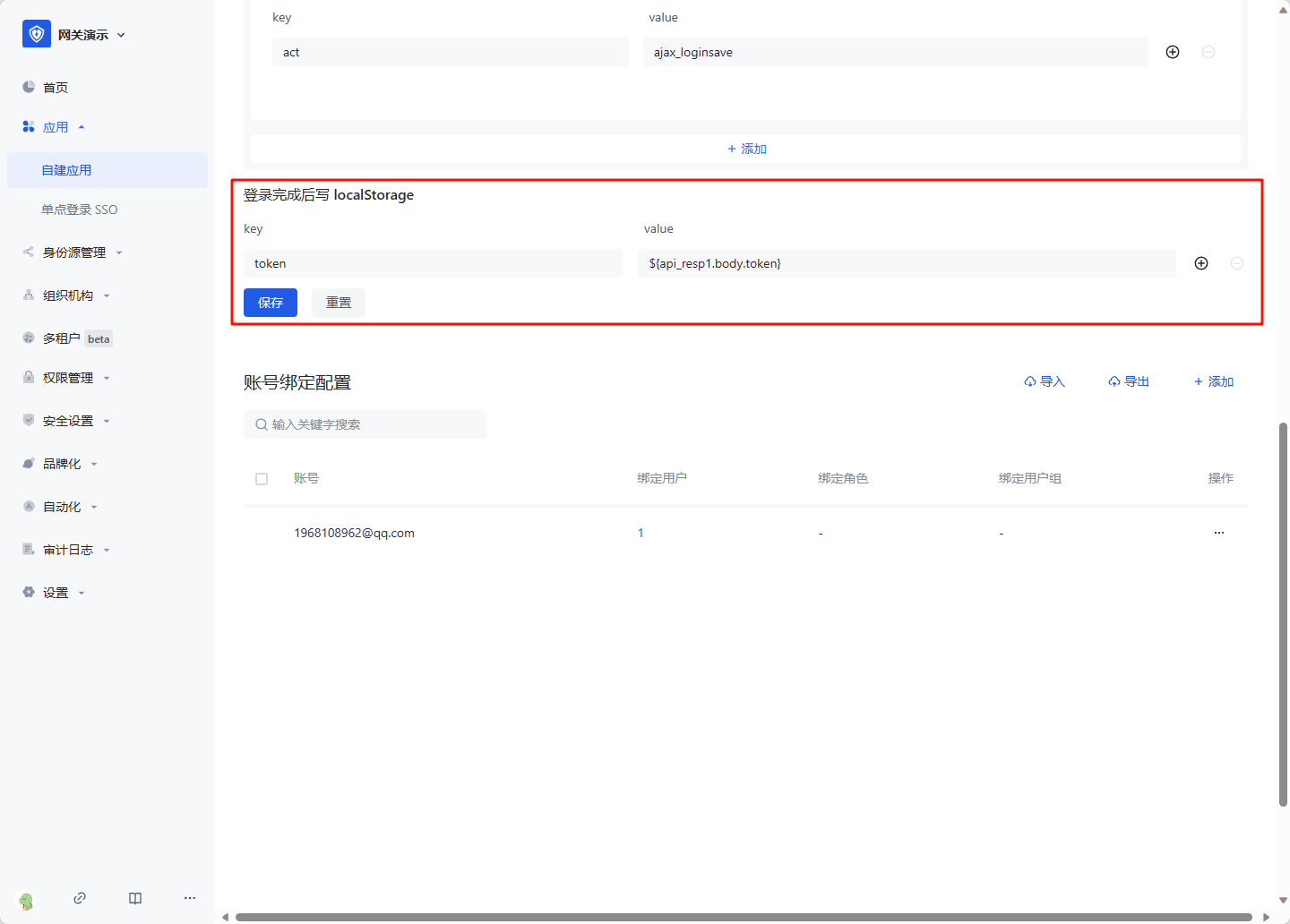Click the more options ellipsis in sidebar footer
The image size is (1290, 924).
pos(190,898)
